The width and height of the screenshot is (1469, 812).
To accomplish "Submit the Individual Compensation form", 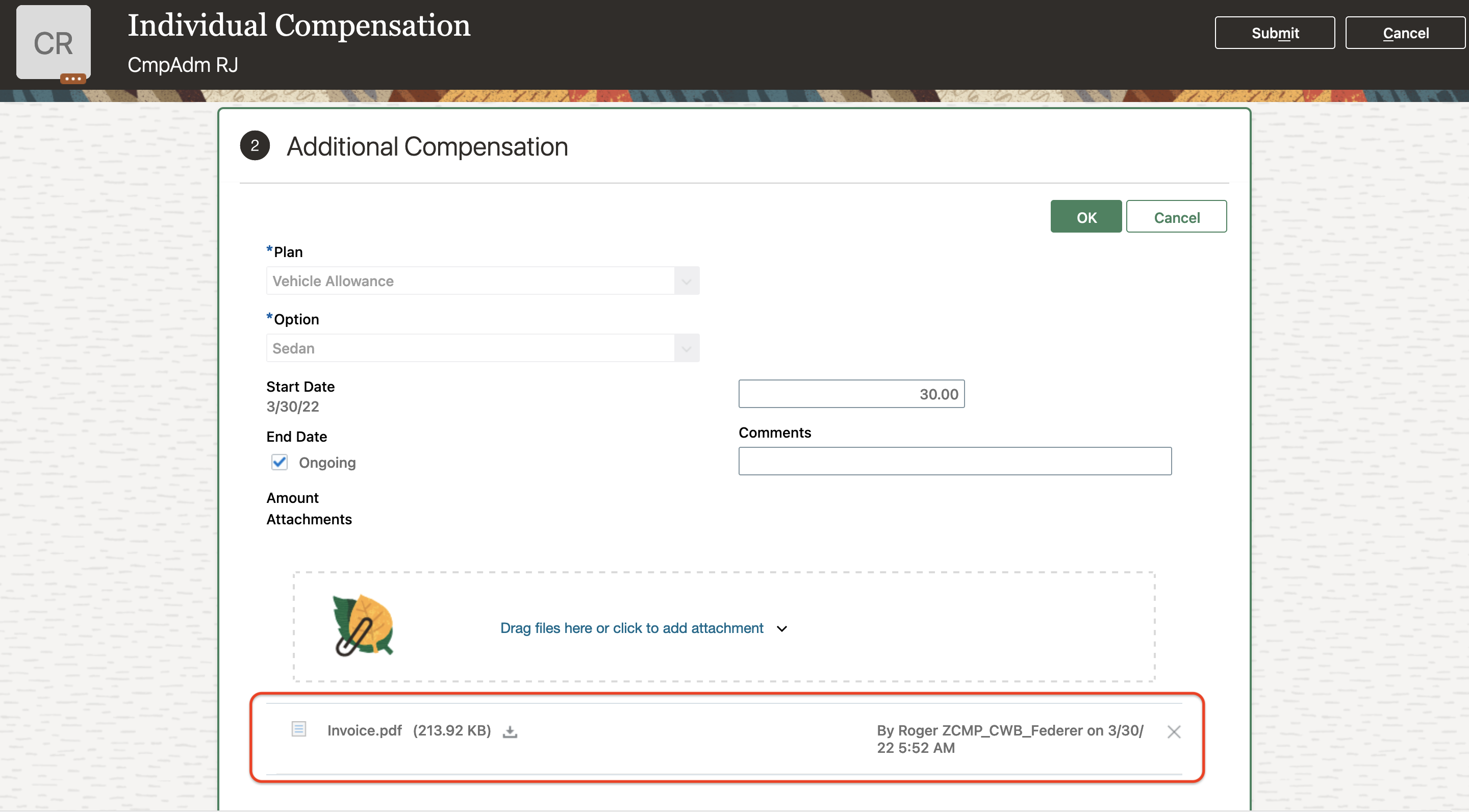I will click(x=1275, y=33).
